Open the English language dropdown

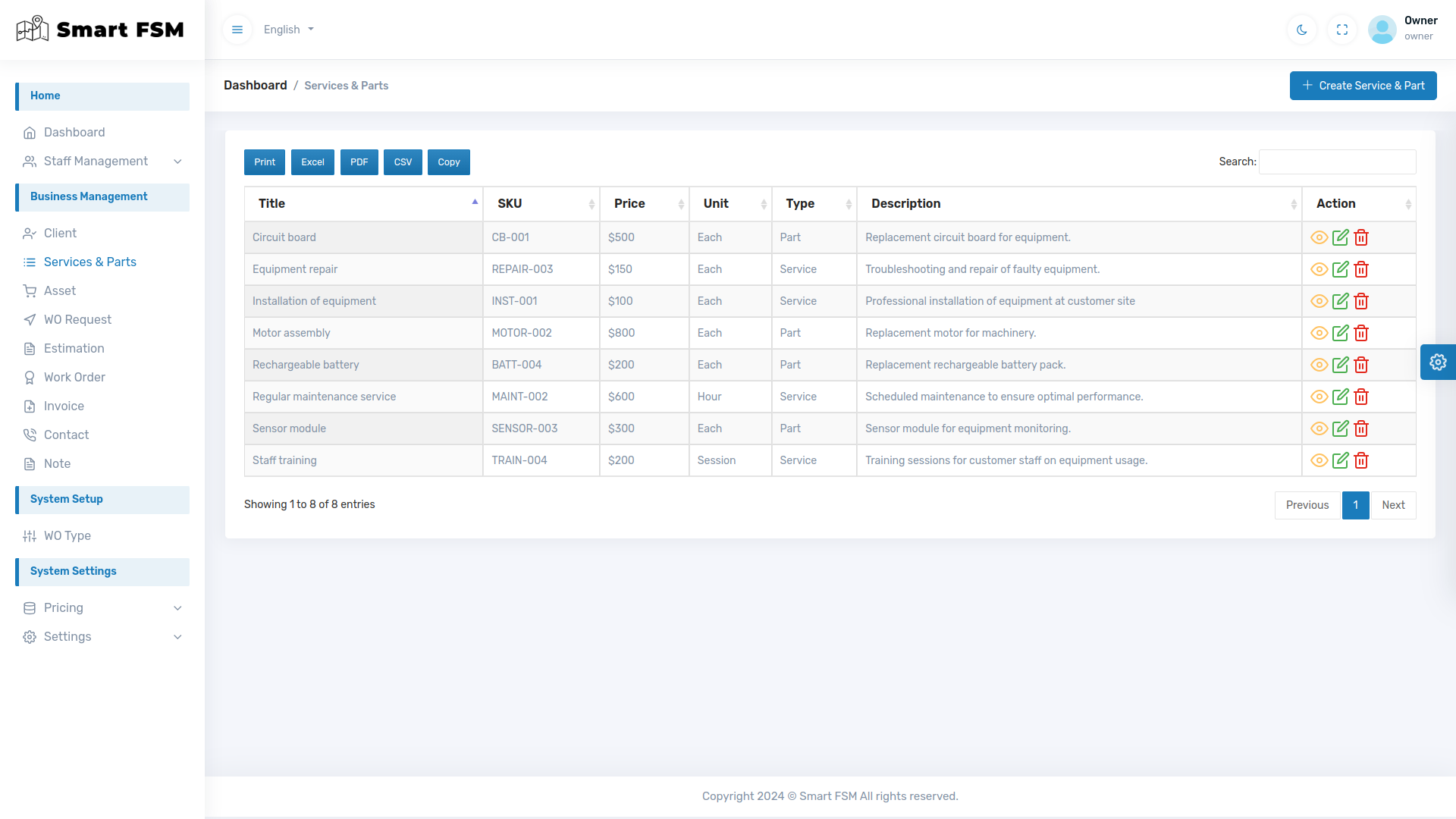click(x=288, y=30)
